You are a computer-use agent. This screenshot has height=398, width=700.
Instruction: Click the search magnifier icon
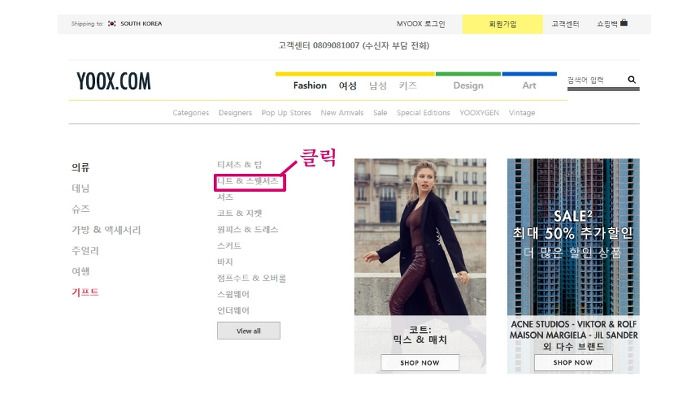tap(631, 79)
